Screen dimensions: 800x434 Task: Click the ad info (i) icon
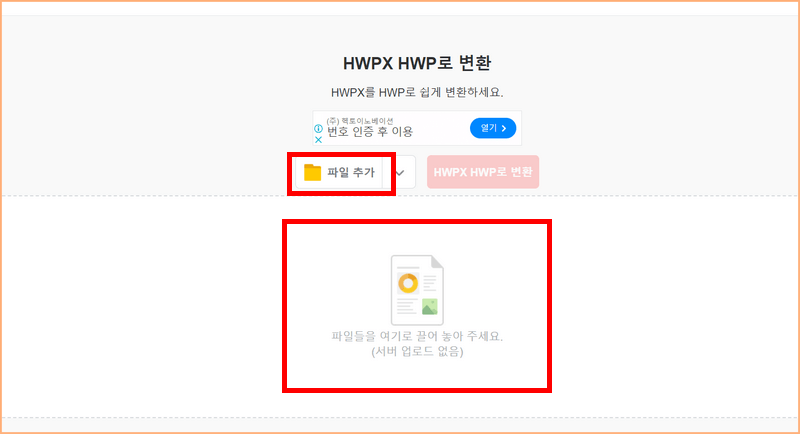(x=318, y=129)
